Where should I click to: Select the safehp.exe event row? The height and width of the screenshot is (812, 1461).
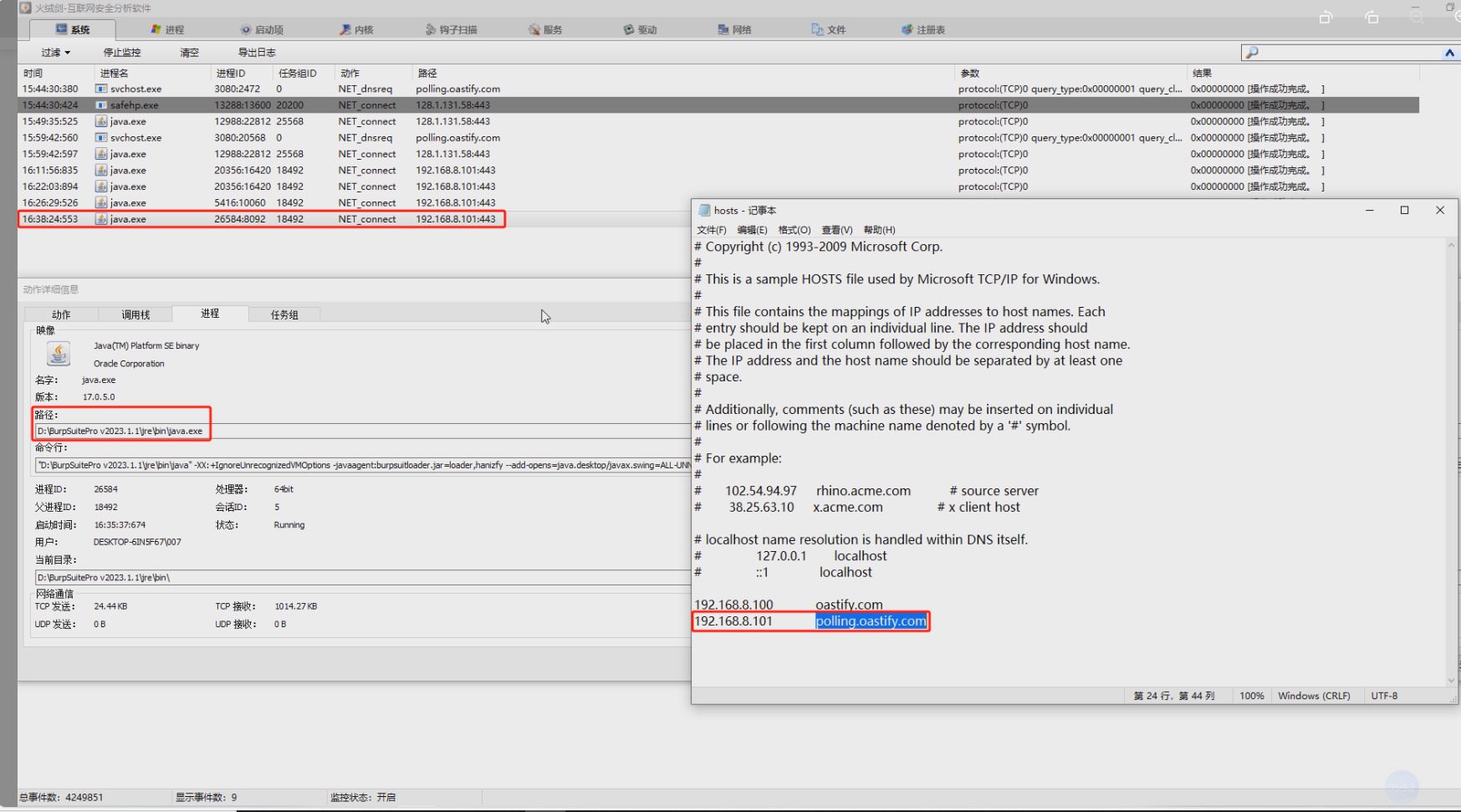pyautogui.click(x=718, y=105)
